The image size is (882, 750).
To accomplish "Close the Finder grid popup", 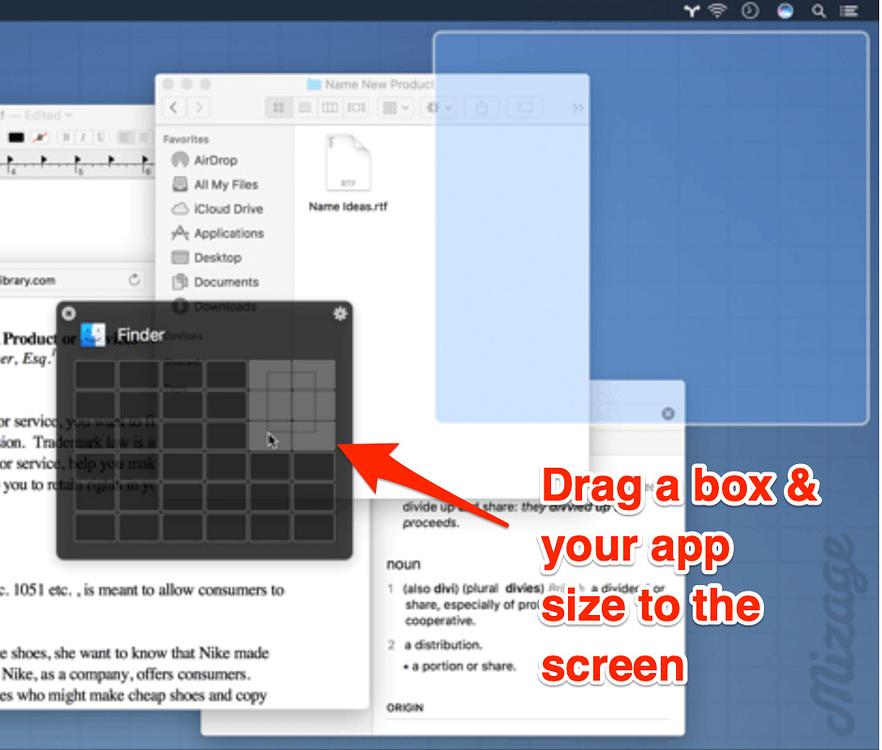I will coord(69,313).
